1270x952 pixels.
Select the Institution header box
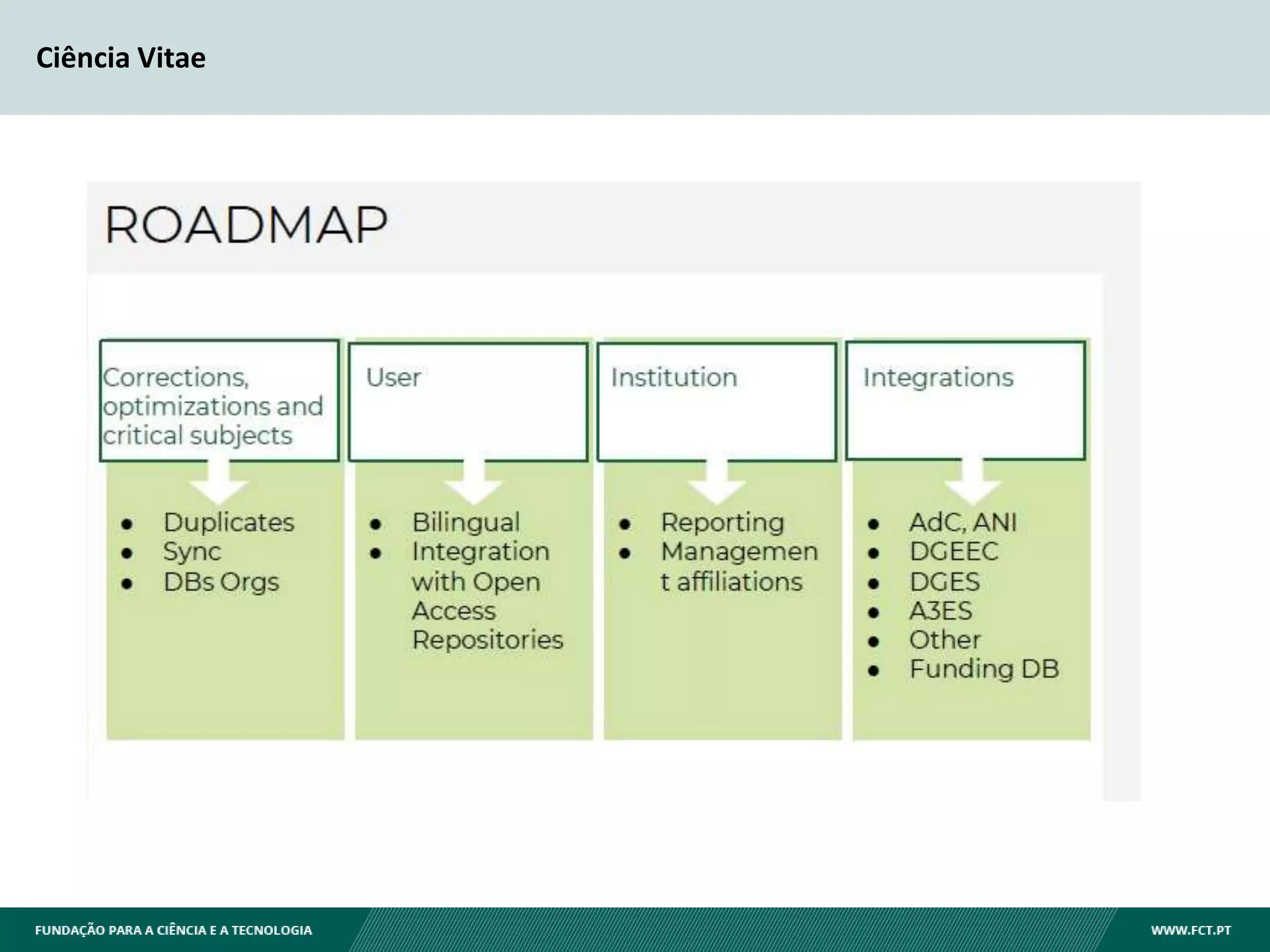(x=717, y=402)
